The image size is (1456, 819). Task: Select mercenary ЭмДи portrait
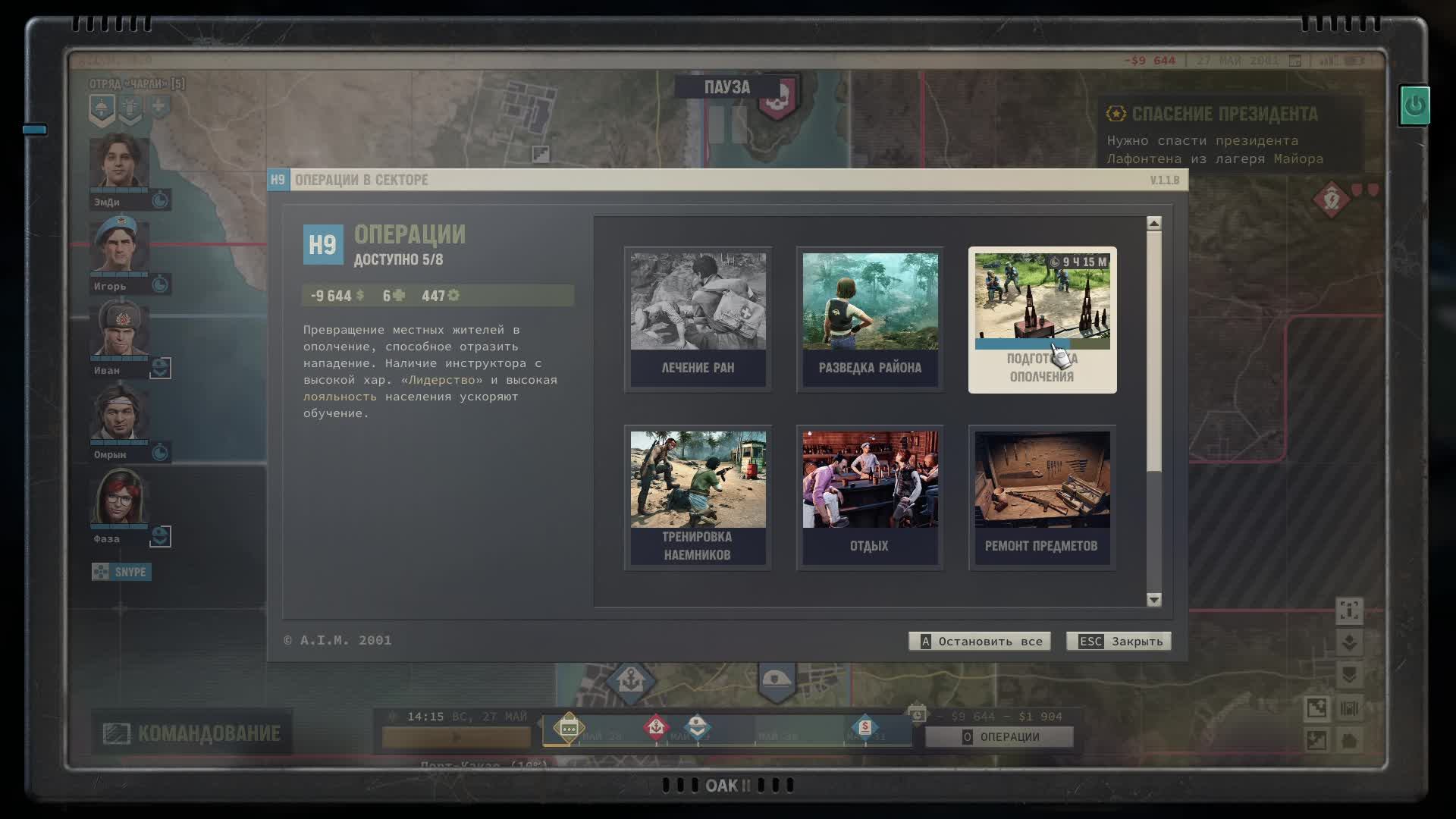(119, 162)
